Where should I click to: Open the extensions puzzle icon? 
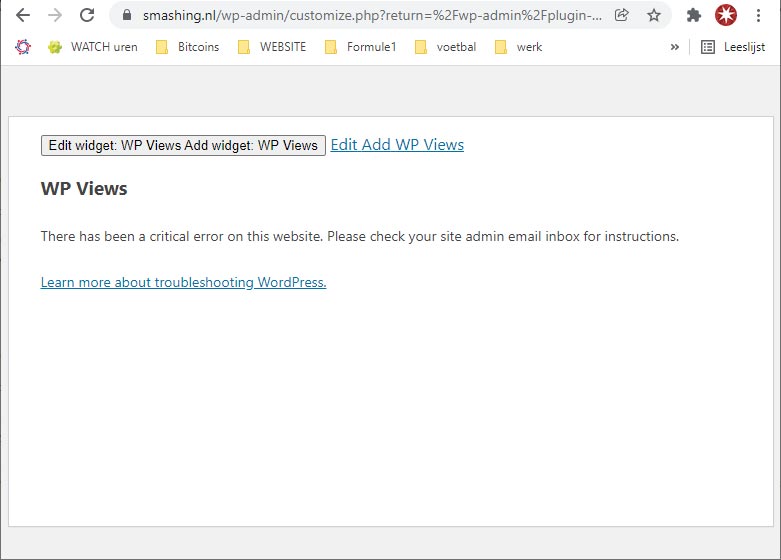coord(694,15)
